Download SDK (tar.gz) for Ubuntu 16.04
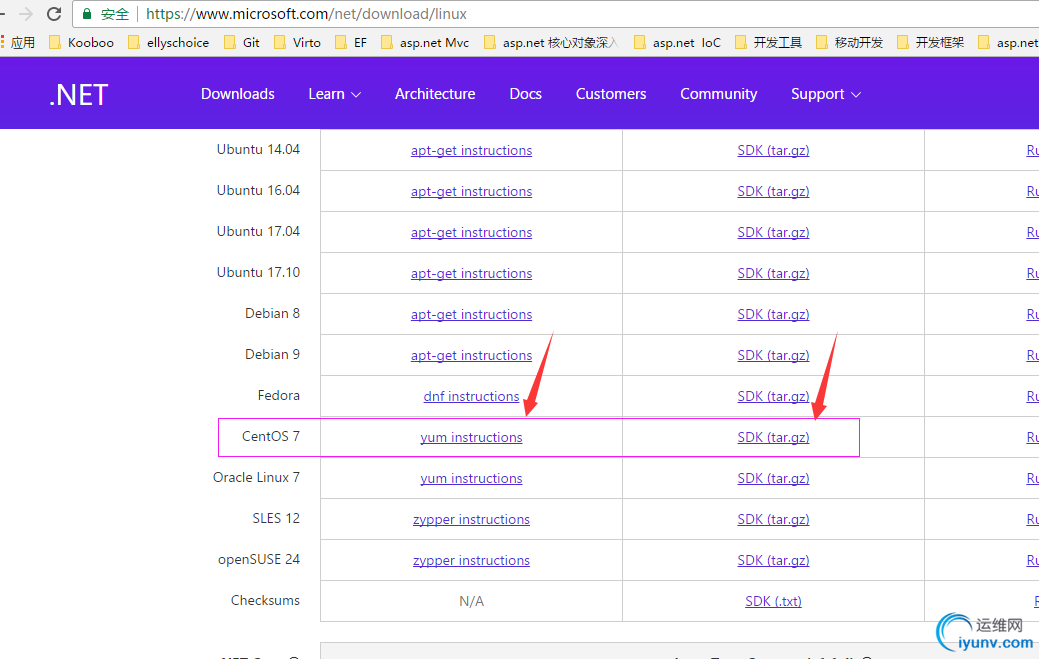 click(773, 191)
